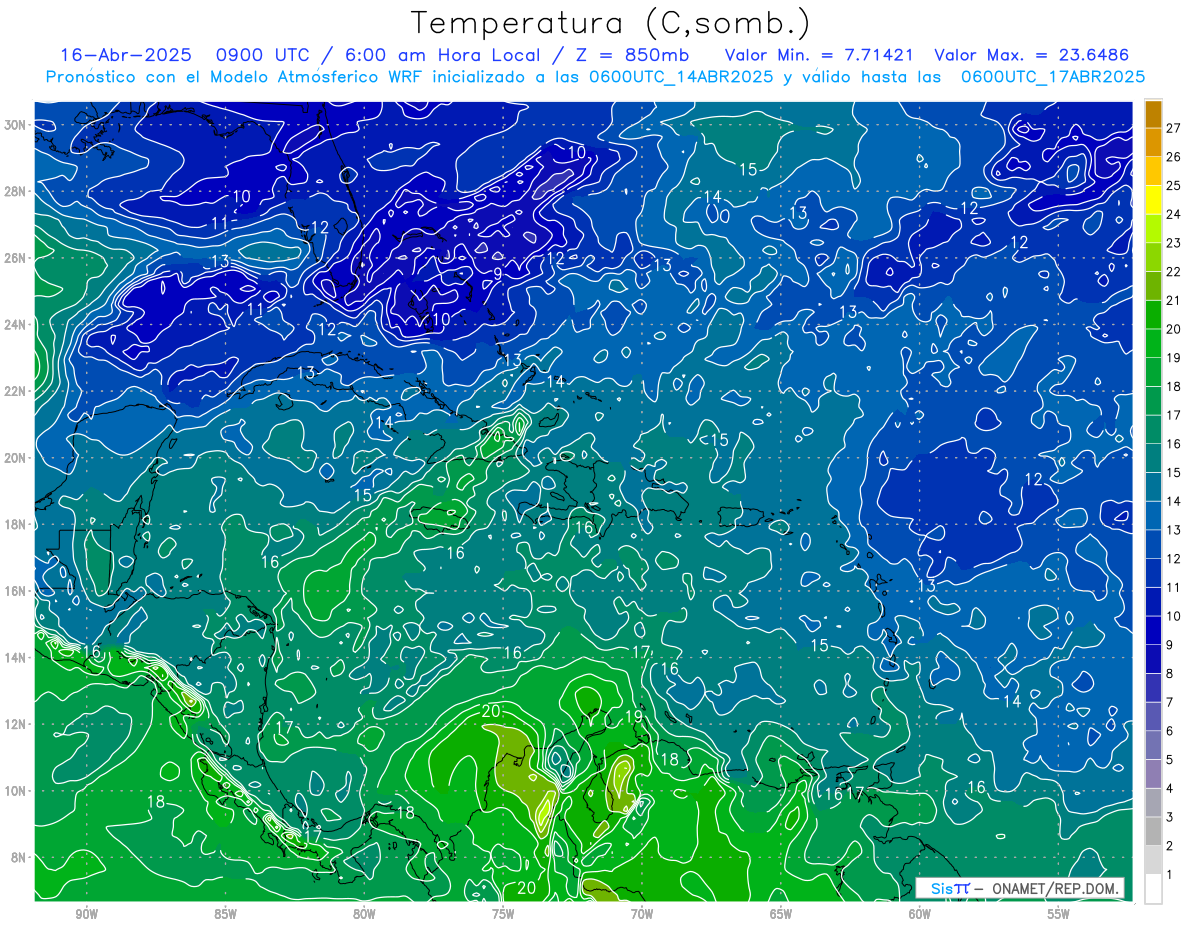Click the 60W longitude axis label
Image resolution: width=1200 pixels, height=927 pixels.
pos(920,914)
